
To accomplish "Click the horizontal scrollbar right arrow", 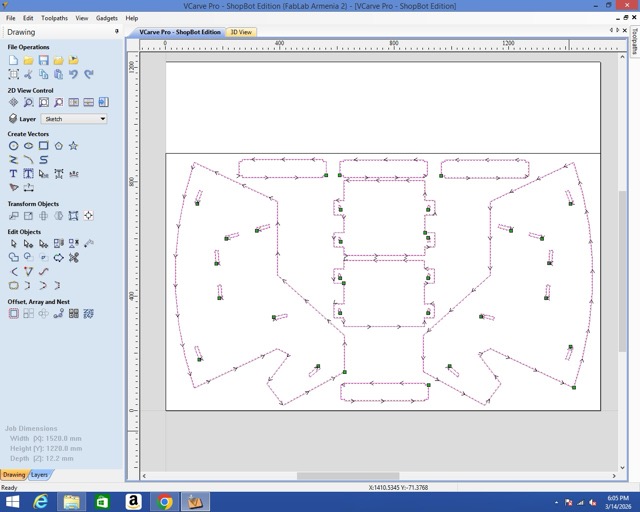I will (614, 476).
